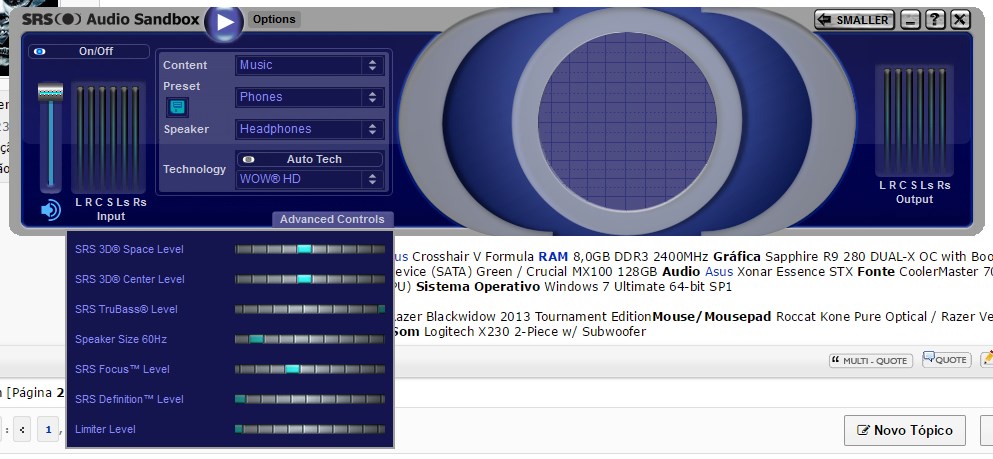Viewport: 993px width, 459px height.
Task: Adjust the SRS Definition Level slider
Action: [x=310, y=399]
